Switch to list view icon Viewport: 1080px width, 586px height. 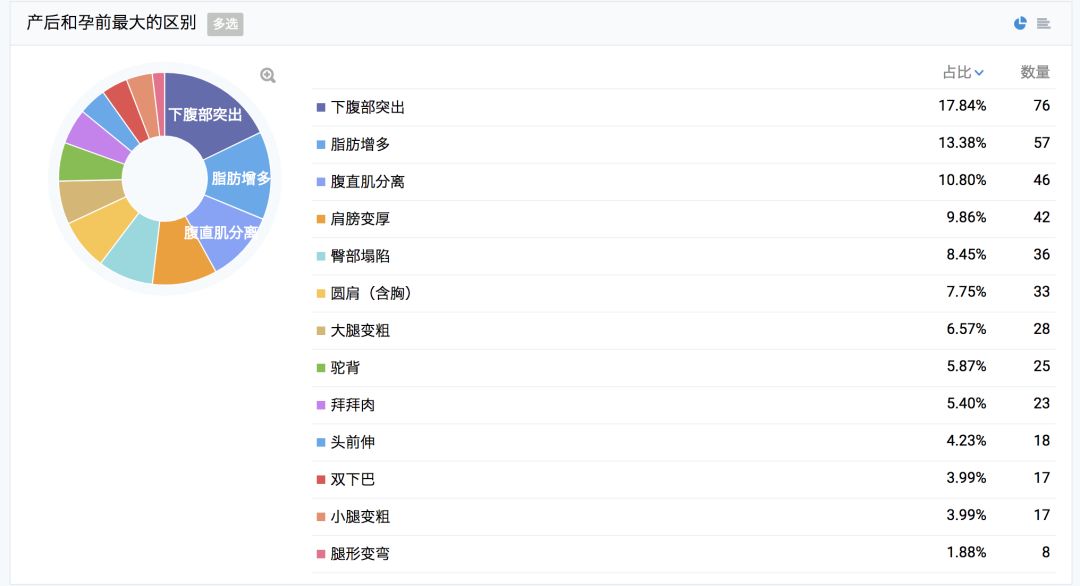coord(1043,24)
